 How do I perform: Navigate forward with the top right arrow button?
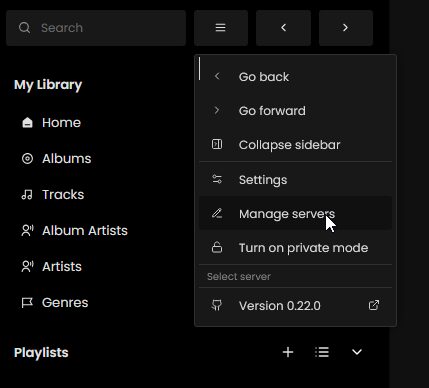(346, 28)
